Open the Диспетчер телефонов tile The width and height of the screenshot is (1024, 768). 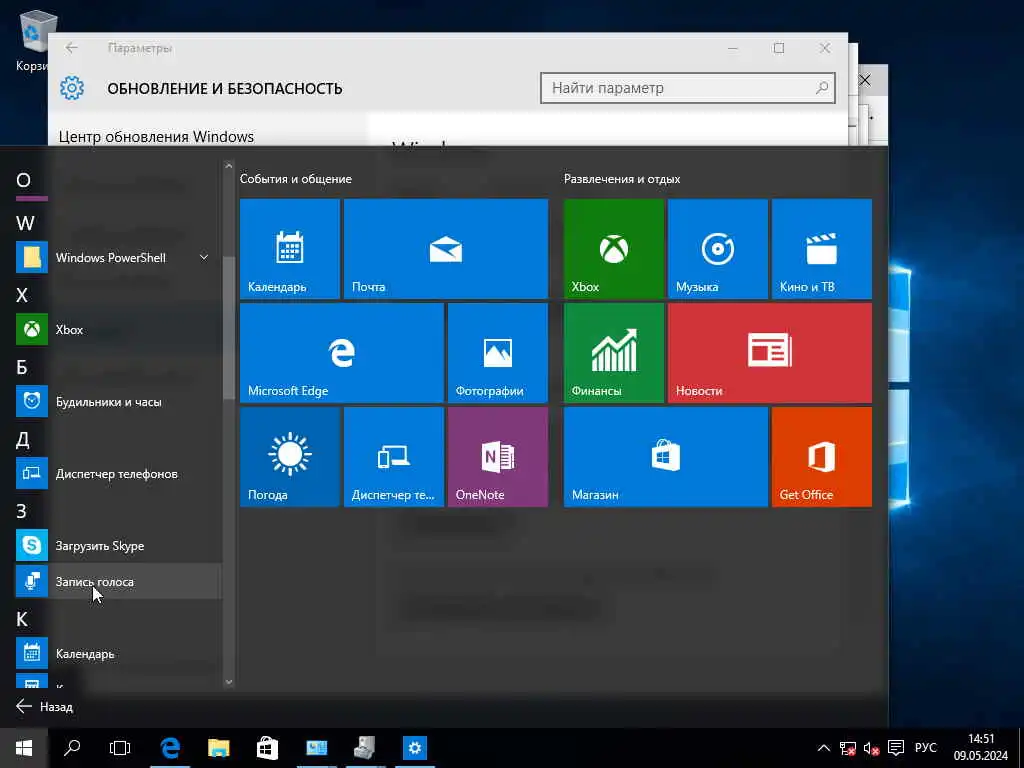(x=394, y=456)
